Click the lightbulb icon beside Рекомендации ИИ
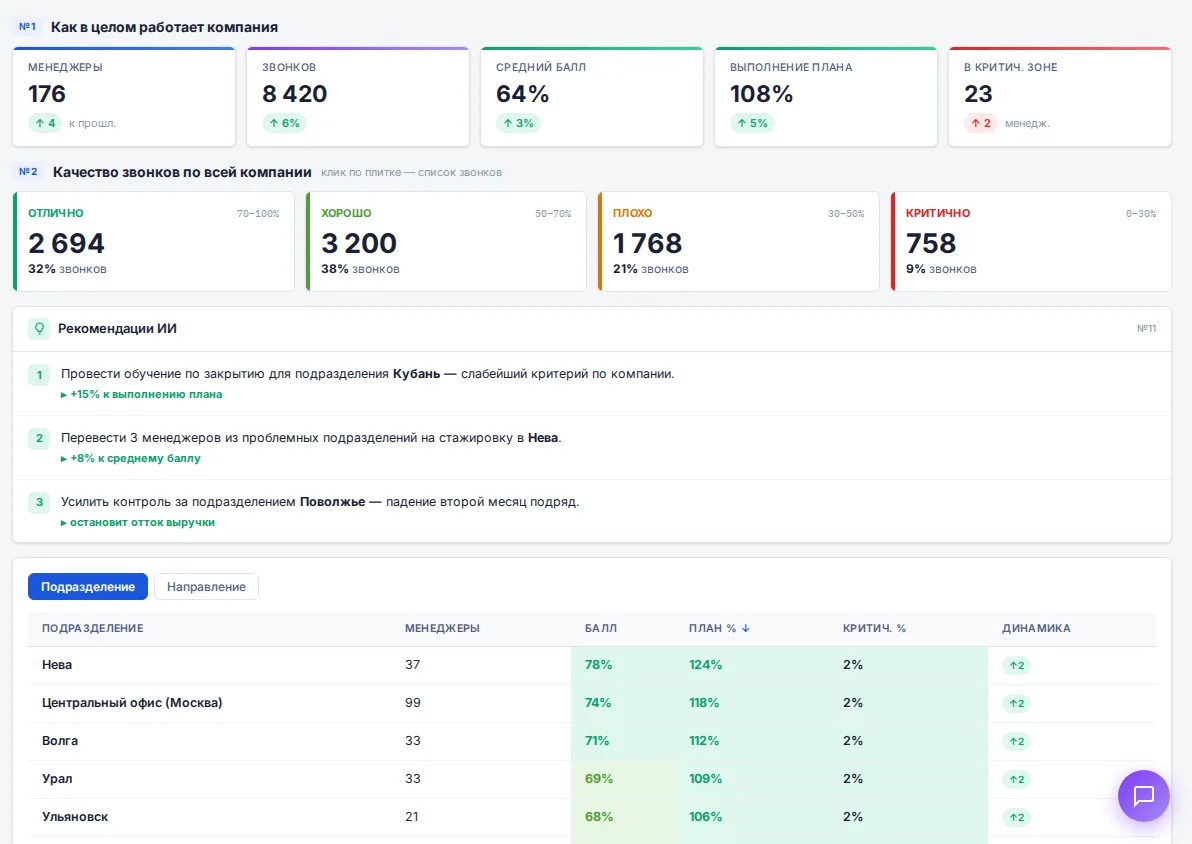 click(x=40, y=328)
